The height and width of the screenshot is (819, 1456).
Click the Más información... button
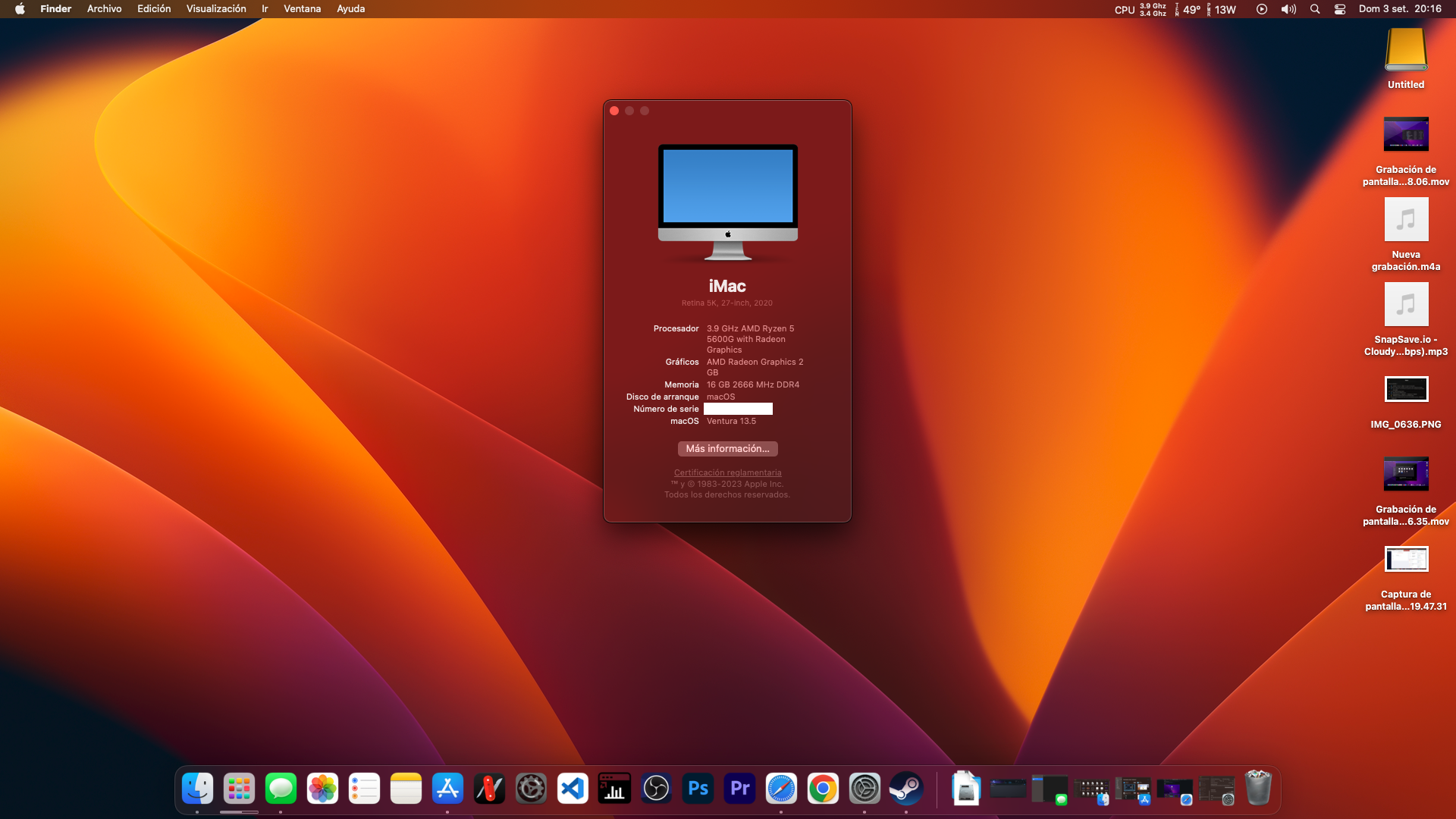727,449
